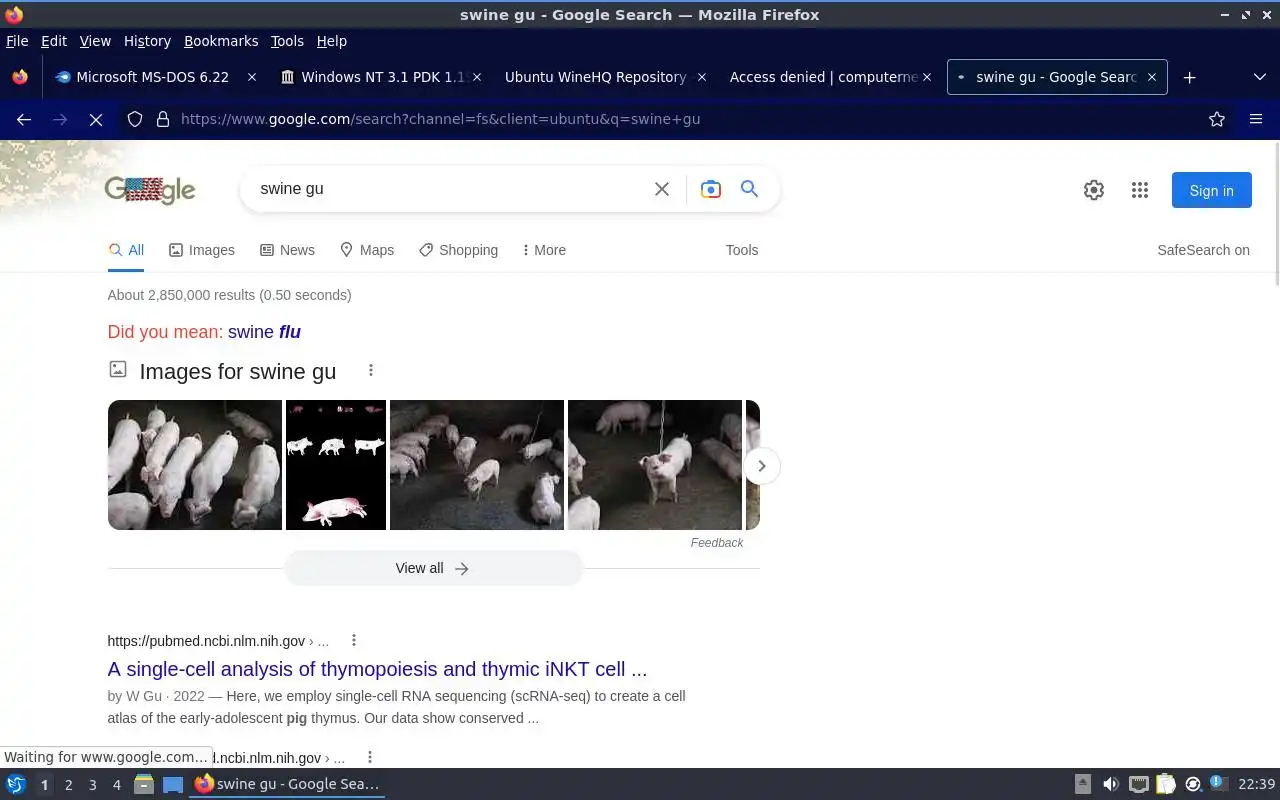This screenshot has width=1280, height=800.
Task: Open the Google apps grid
Action: click(1140, 190)
